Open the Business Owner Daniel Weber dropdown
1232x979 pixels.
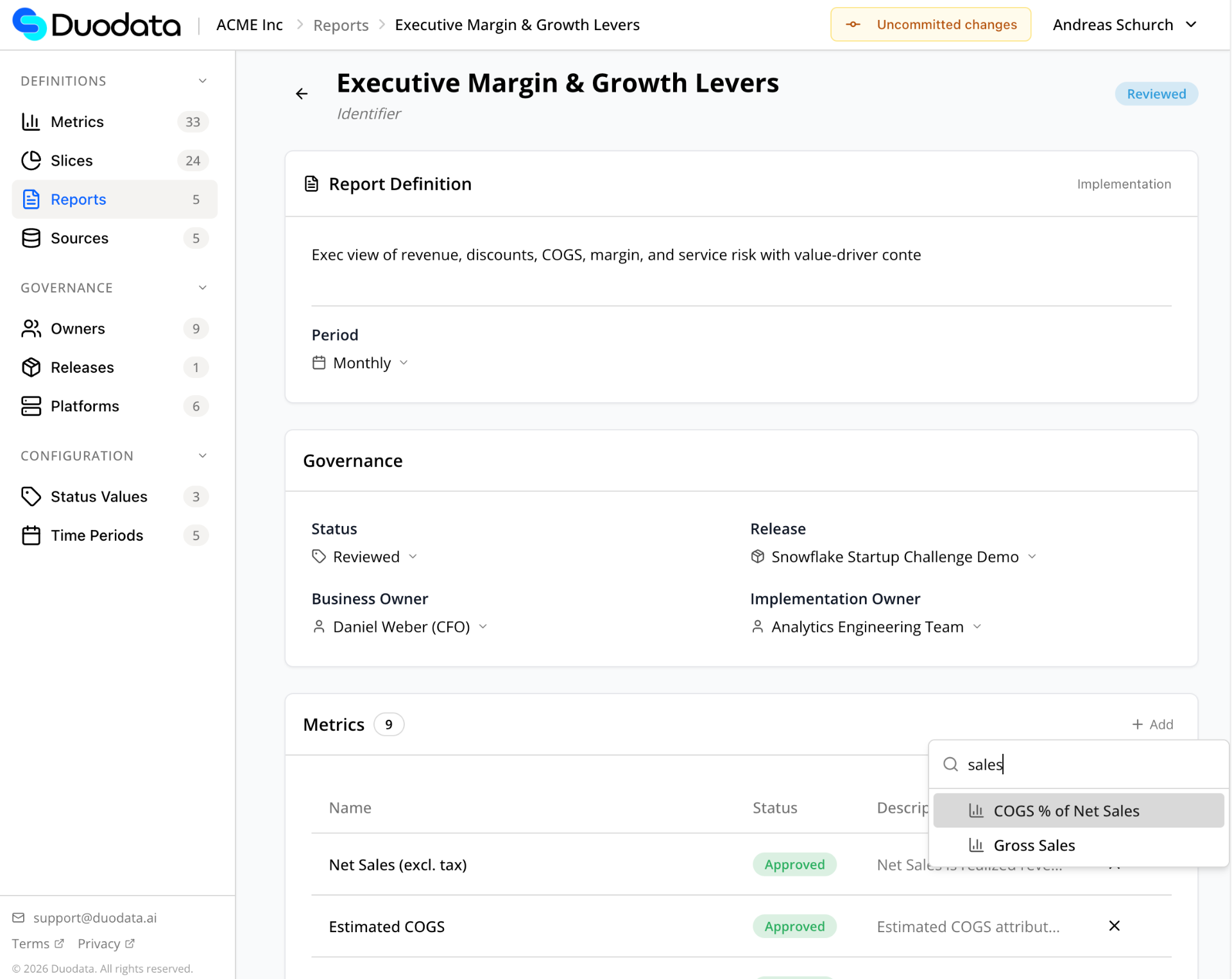(x=400, y=627)
